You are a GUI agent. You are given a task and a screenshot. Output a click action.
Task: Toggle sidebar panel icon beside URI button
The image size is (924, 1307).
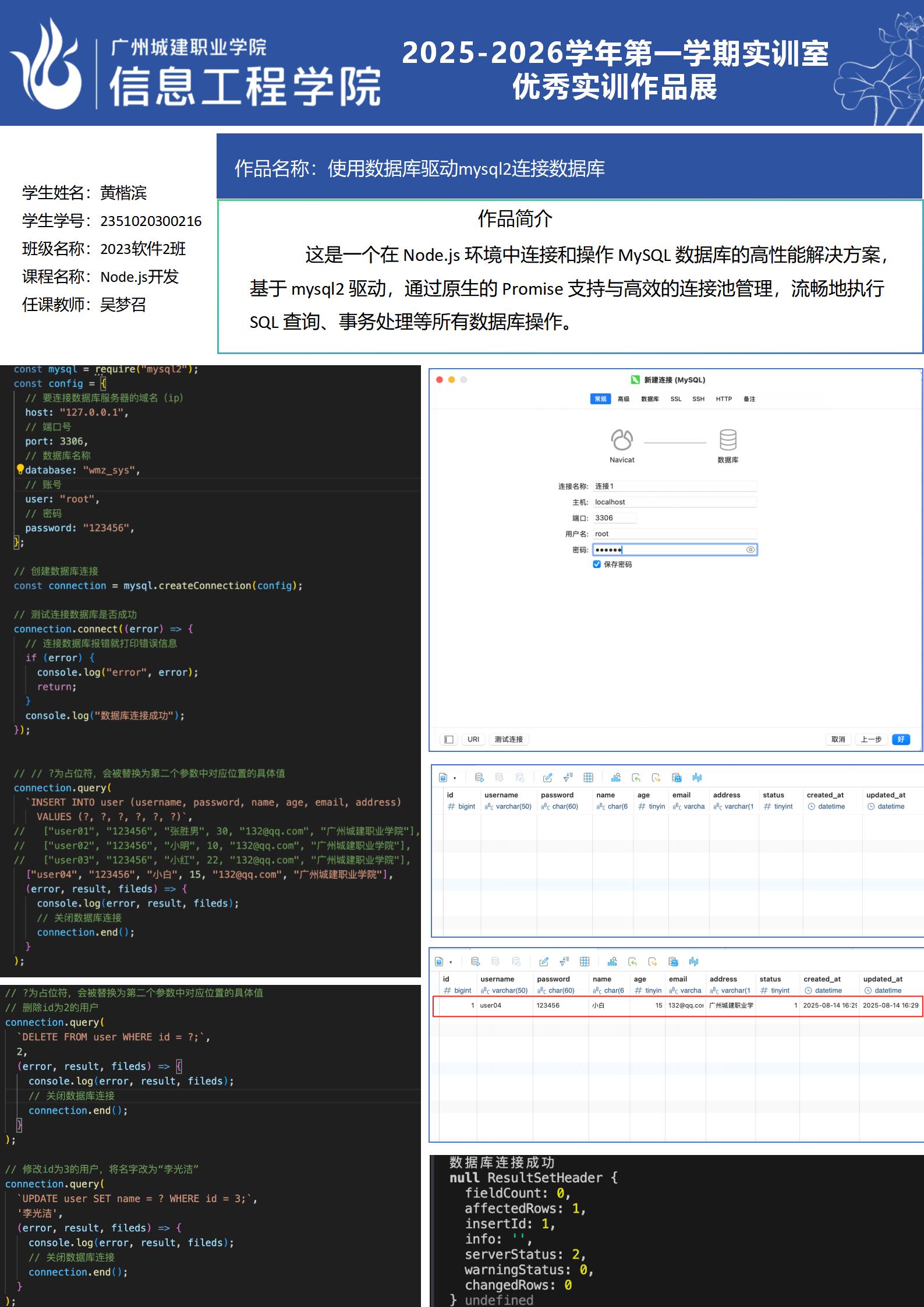point(448,739)
